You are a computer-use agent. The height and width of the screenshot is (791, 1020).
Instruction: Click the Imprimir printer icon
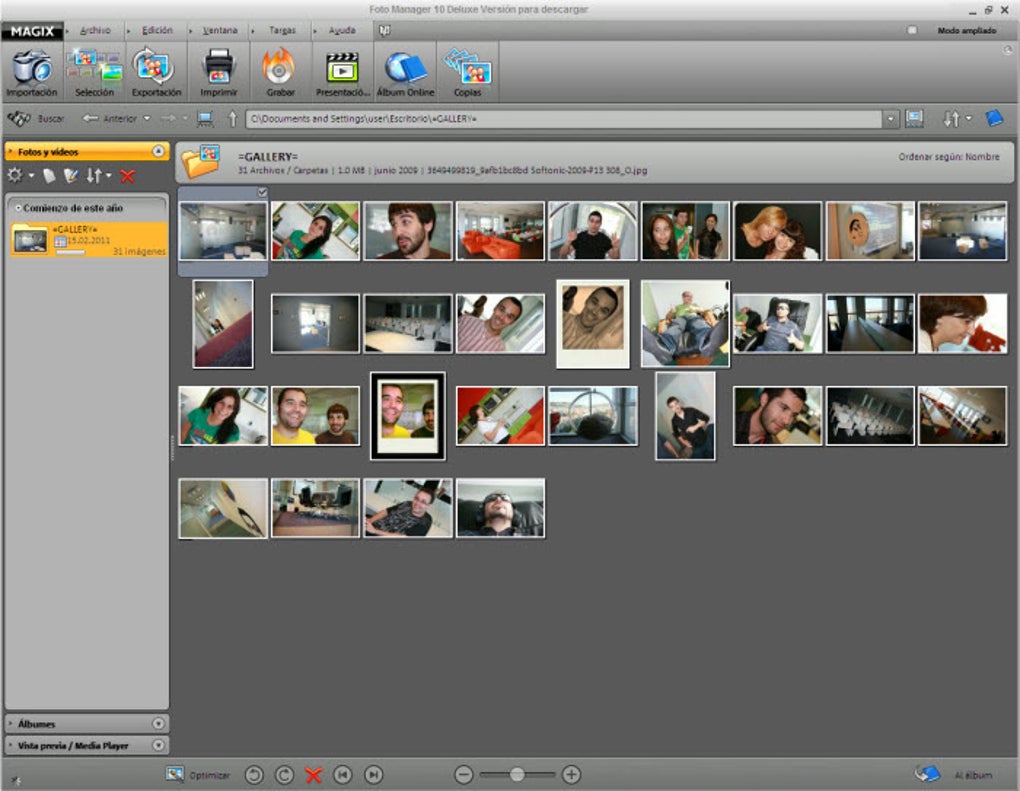[x=218, y=70]
